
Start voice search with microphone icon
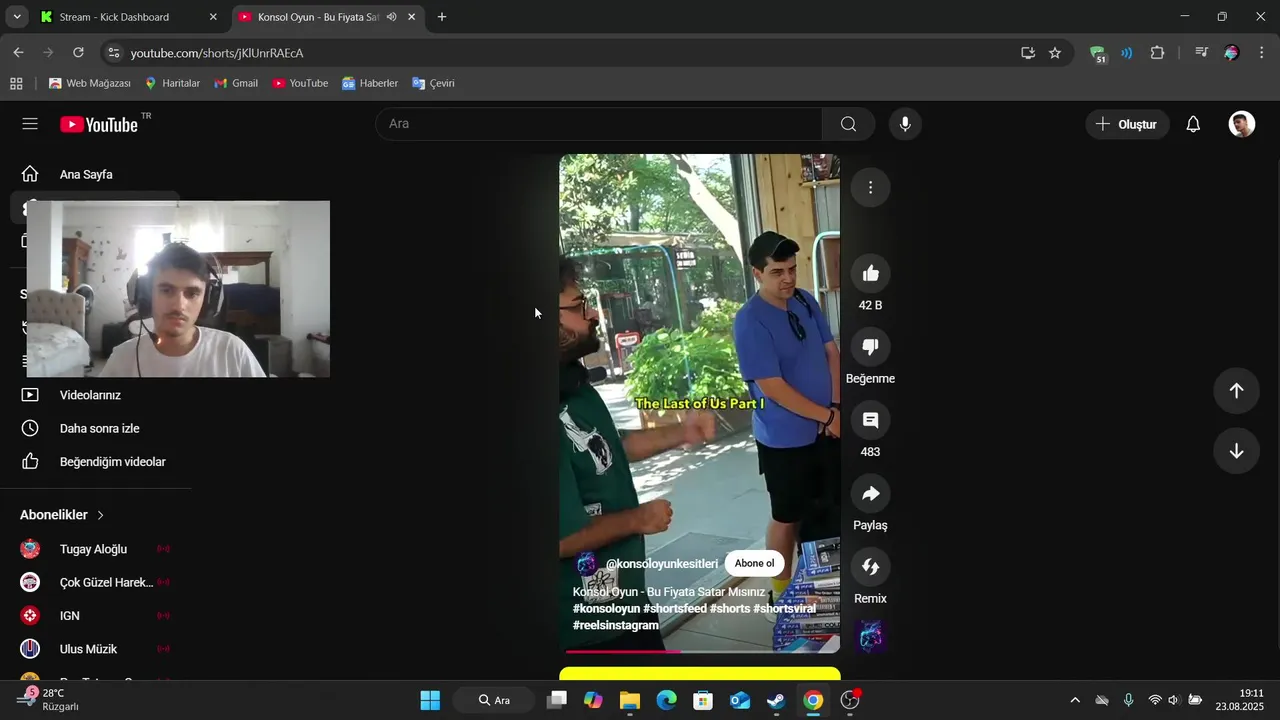coord(905,124)
